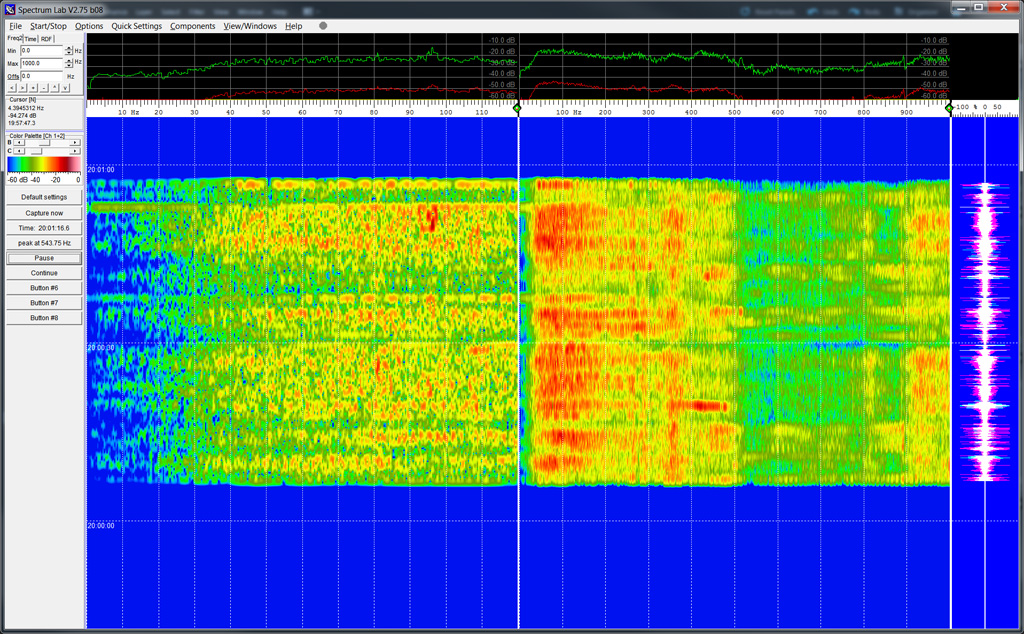Zoom in frequency with '+' button
Screen dimensions: 1024x634
pos(33,87)
